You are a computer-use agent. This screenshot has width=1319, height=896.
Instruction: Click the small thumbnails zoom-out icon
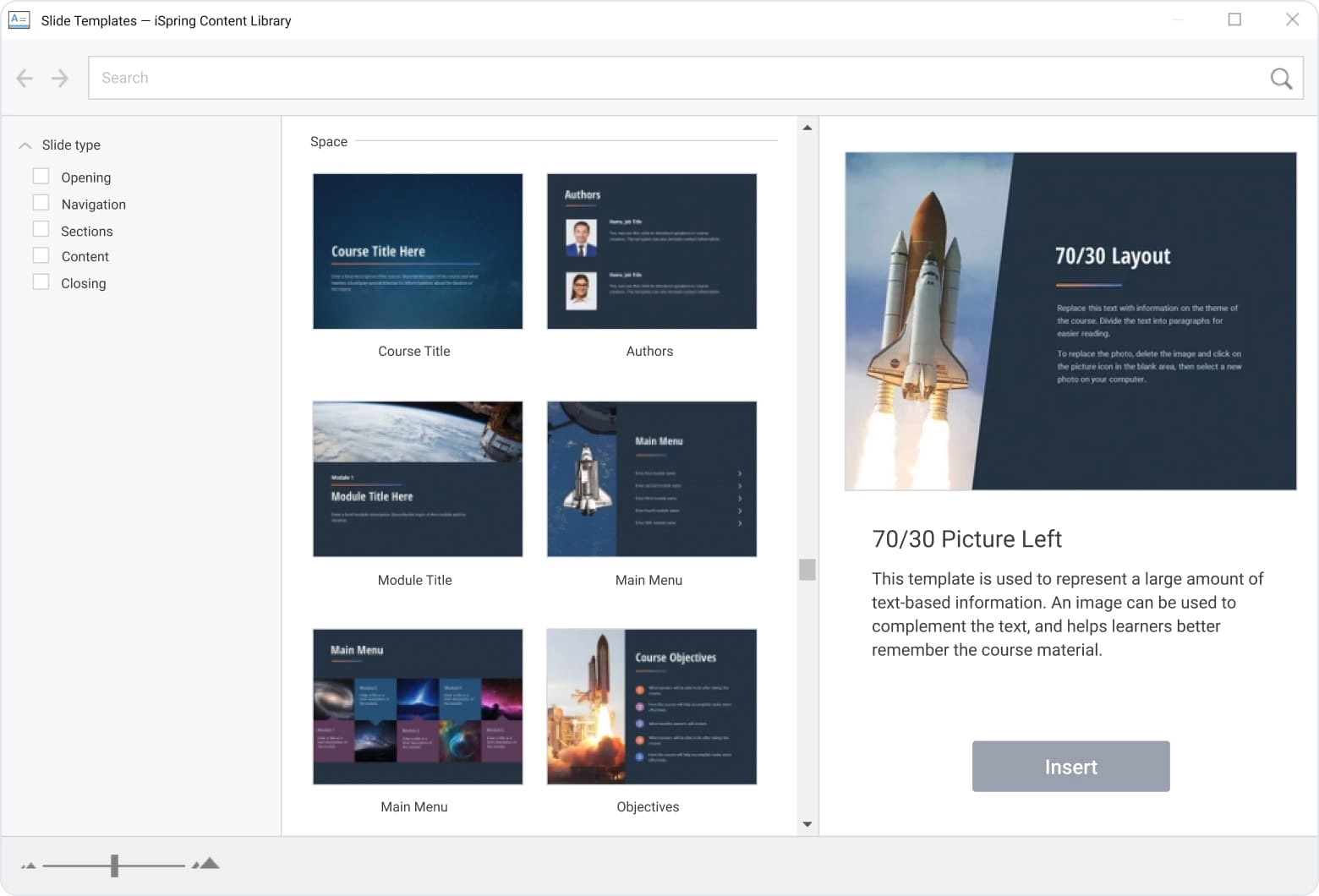pyautogui.click(x=29, y=866)
